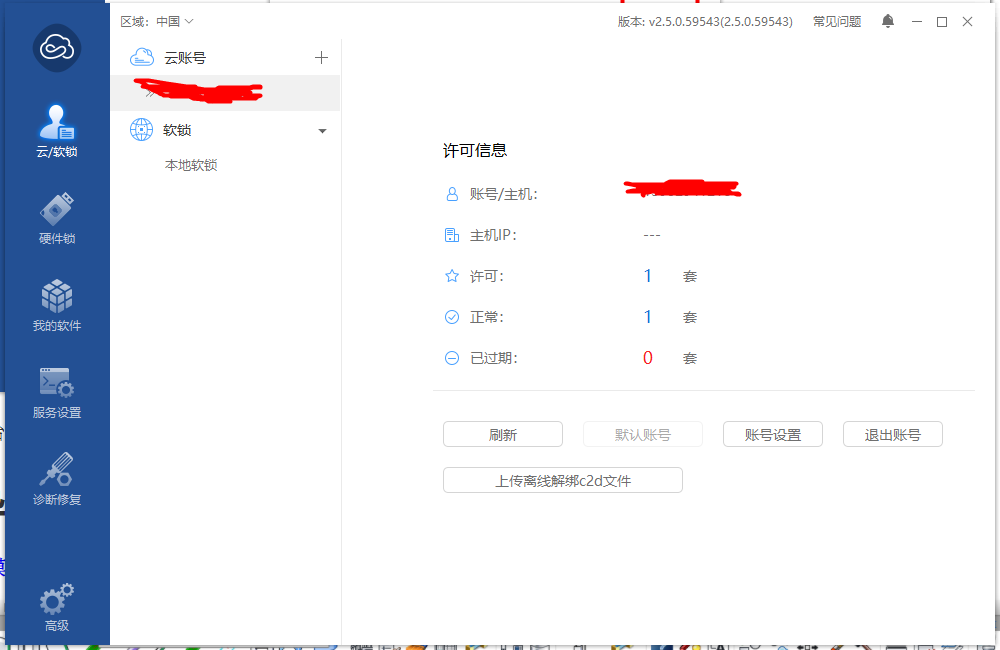Image resolution: width=1000 pixels, height=650 pixels.
Task: Click the cloud logo at top left
Action: pyautogui.click(x=56, y=48)
